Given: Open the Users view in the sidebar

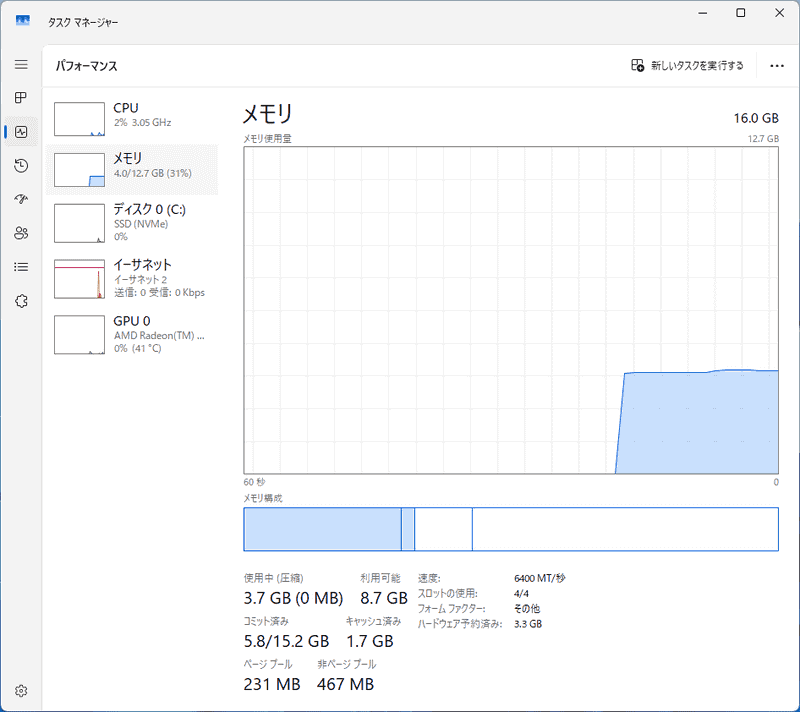Looking at the screenshot, I should tap(20, 233).
